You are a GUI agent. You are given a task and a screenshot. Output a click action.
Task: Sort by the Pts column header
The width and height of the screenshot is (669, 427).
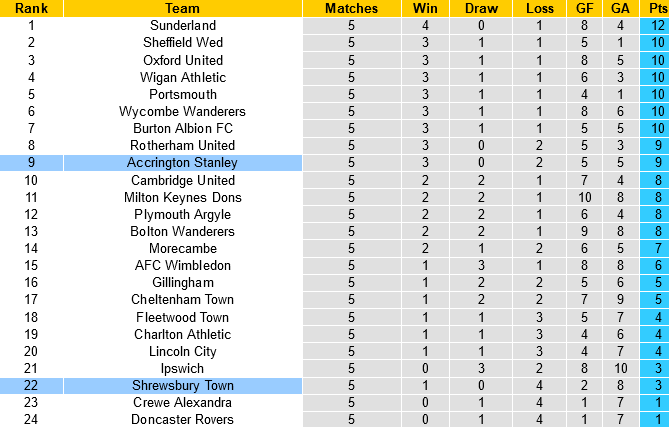pyautogui.click(x=653, y=8)
